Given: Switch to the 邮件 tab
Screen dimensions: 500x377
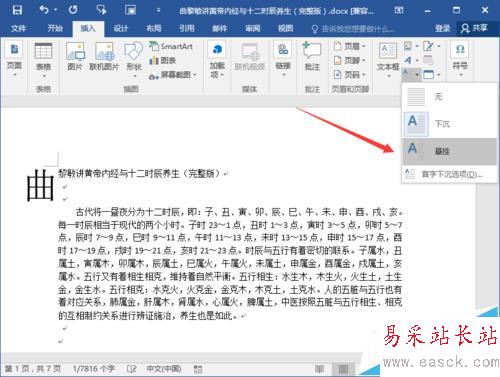Looking at the screenshot, I should point(220,28).
